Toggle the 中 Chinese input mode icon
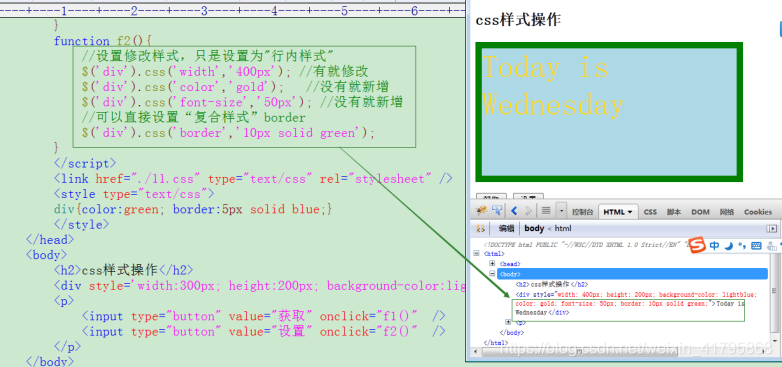Image resolution: width=782 pixels, height=367 pixels. tap(714, 246)
